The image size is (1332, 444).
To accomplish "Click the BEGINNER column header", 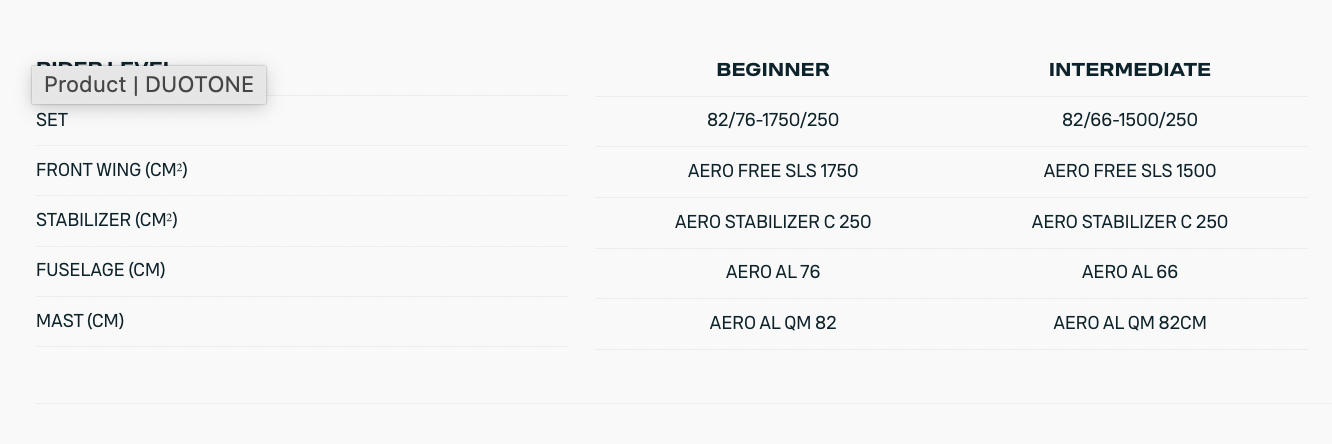I will 772,70.
